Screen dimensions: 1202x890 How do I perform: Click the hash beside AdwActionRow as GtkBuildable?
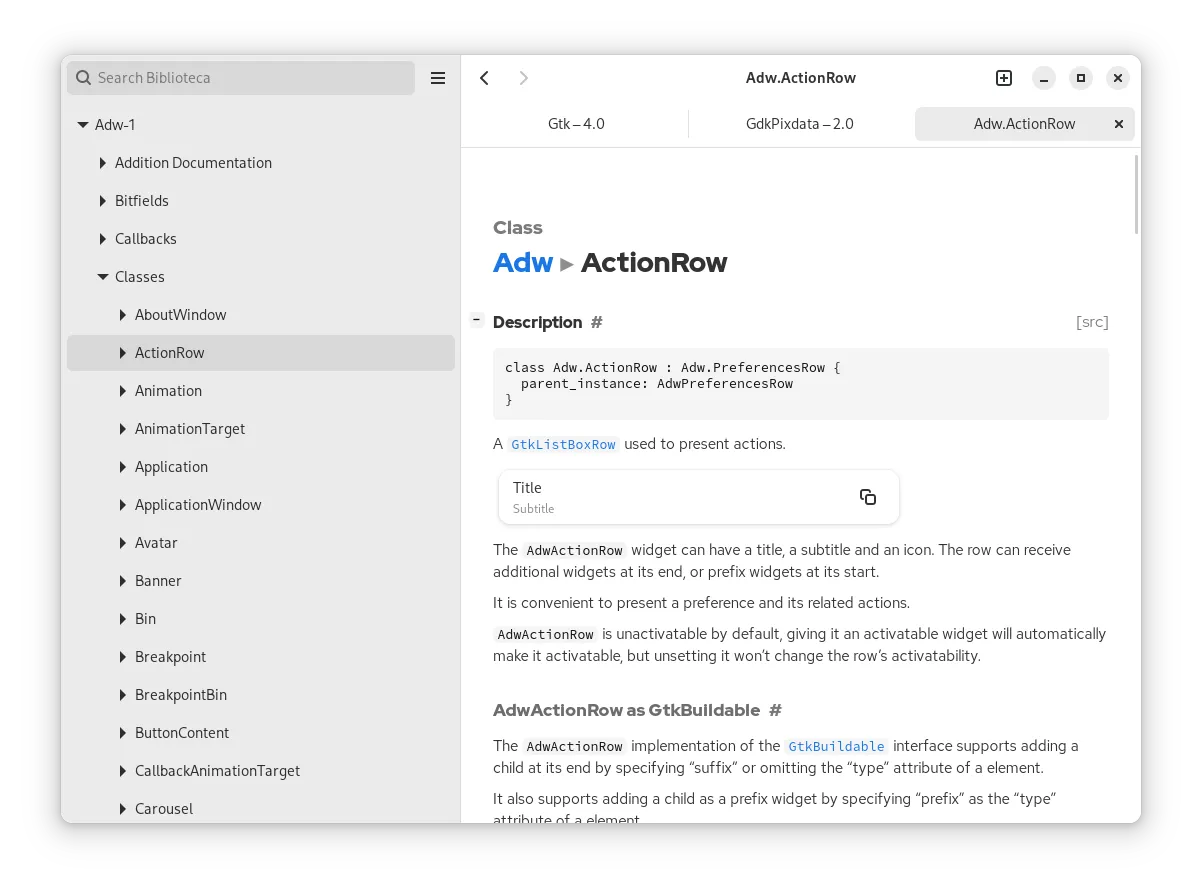click(x=775, y=710)
